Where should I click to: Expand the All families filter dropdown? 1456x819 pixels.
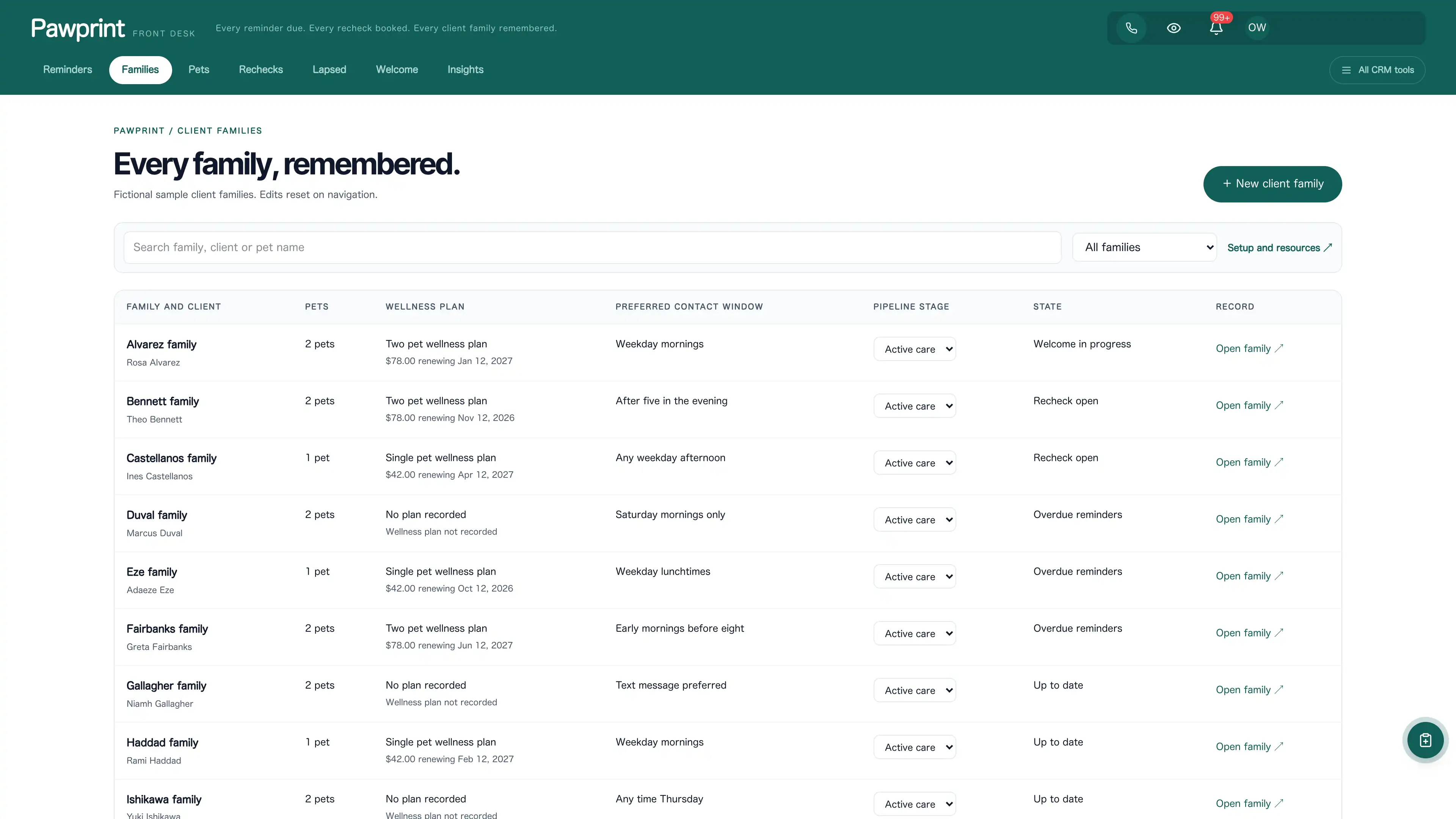click(1144, 247)
